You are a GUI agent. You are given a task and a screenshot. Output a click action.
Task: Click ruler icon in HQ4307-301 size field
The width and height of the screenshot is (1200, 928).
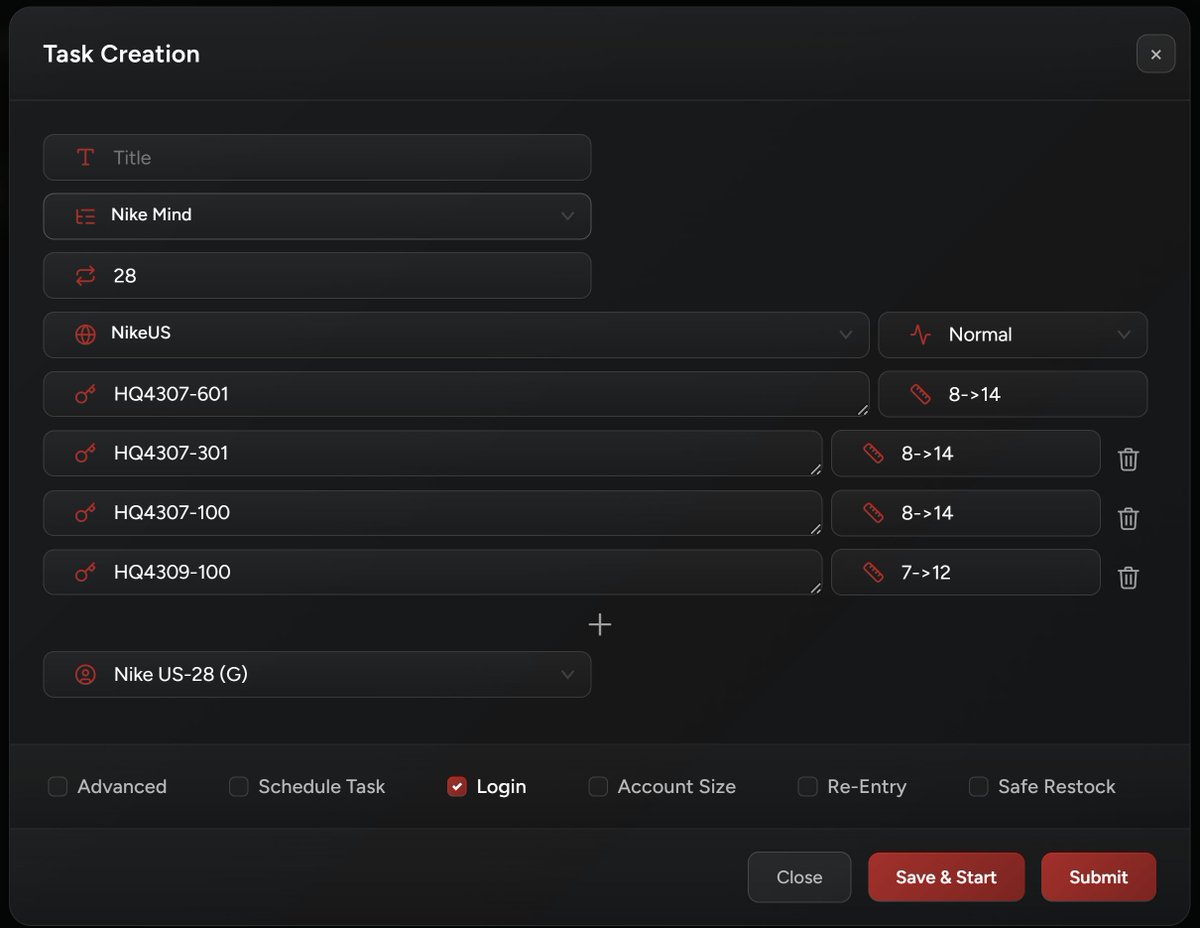point(874,453)
